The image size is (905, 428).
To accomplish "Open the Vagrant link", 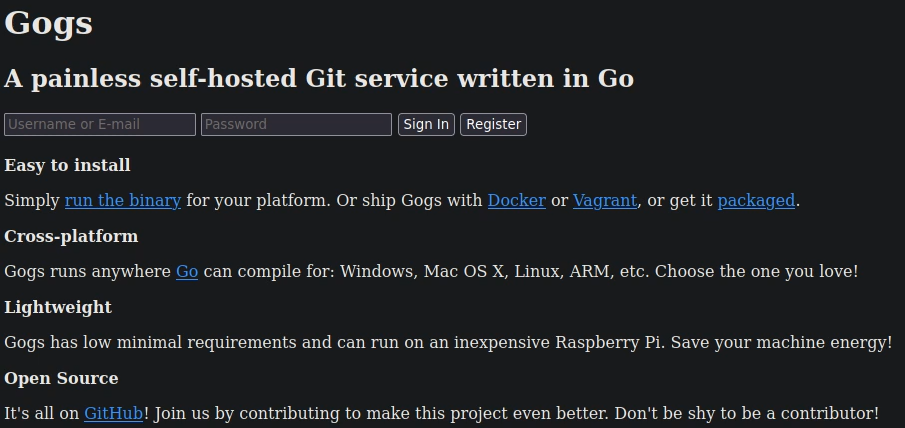I will click(x=604, y=200).
